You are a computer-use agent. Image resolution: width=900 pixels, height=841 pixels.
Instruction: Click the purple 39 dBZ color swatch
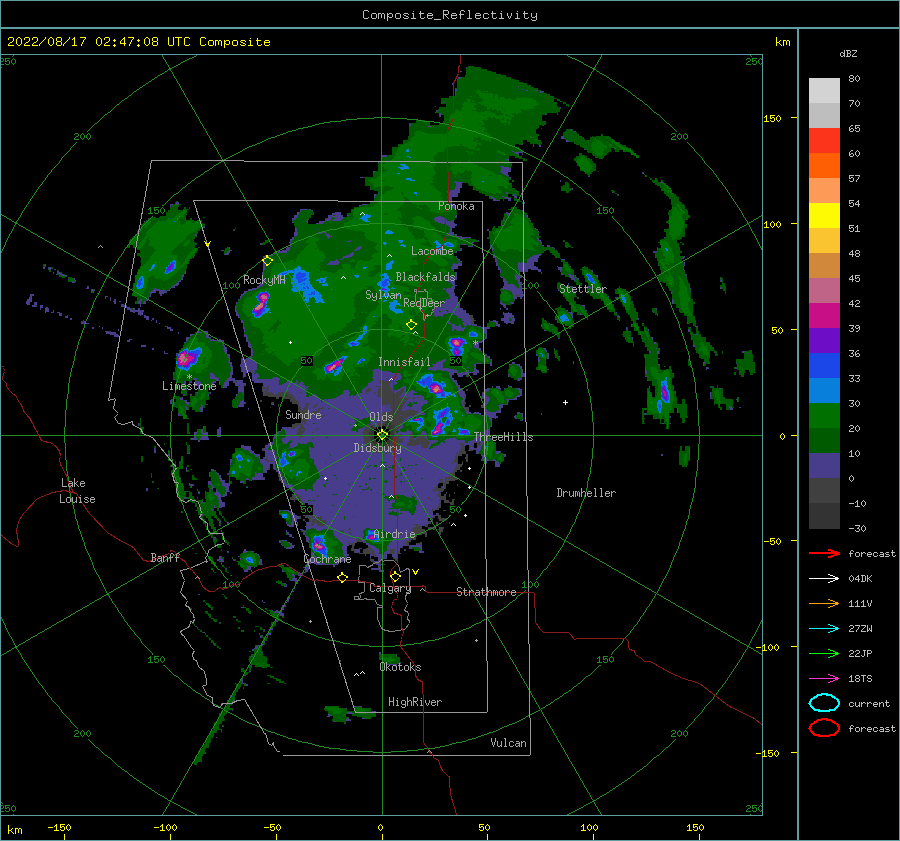[x=824, y=340]
